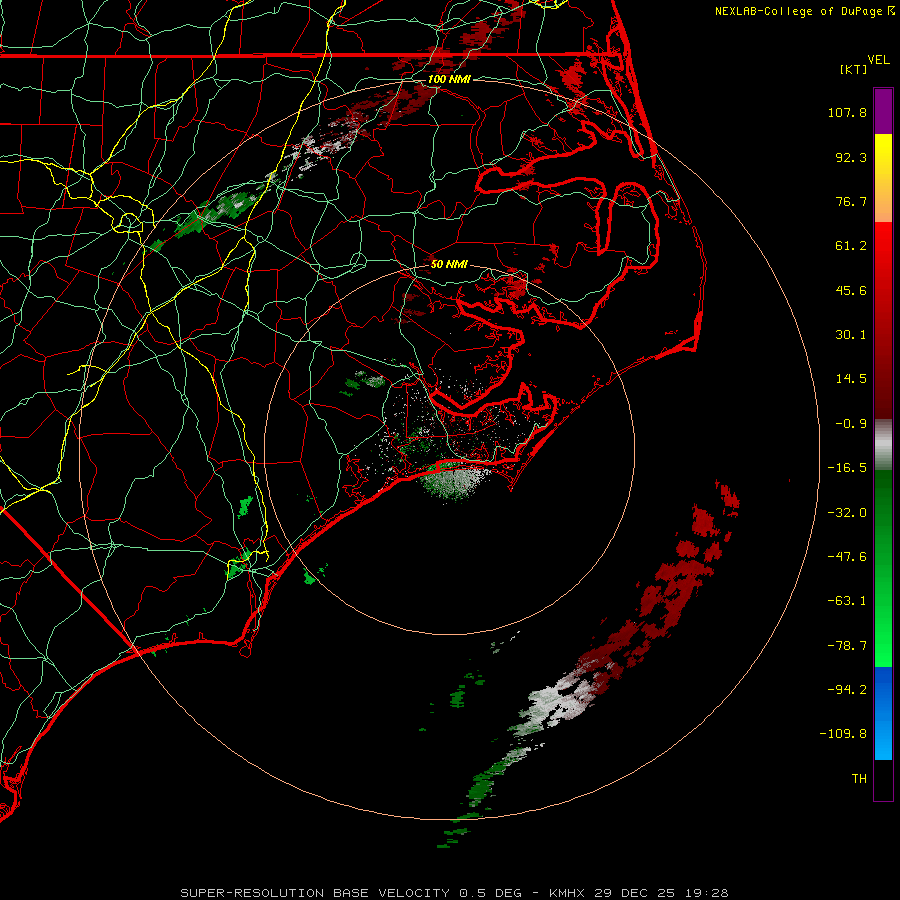The image size is (900, 900).
Task: Select the -0.9 velocity scale value
Action: (x=851, y=424)
